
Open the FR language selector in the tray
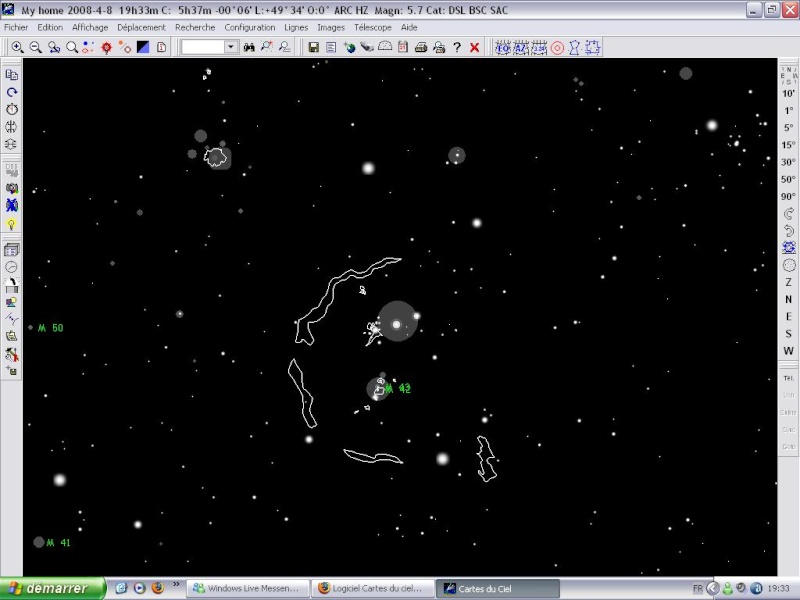[x=696, y=588]
